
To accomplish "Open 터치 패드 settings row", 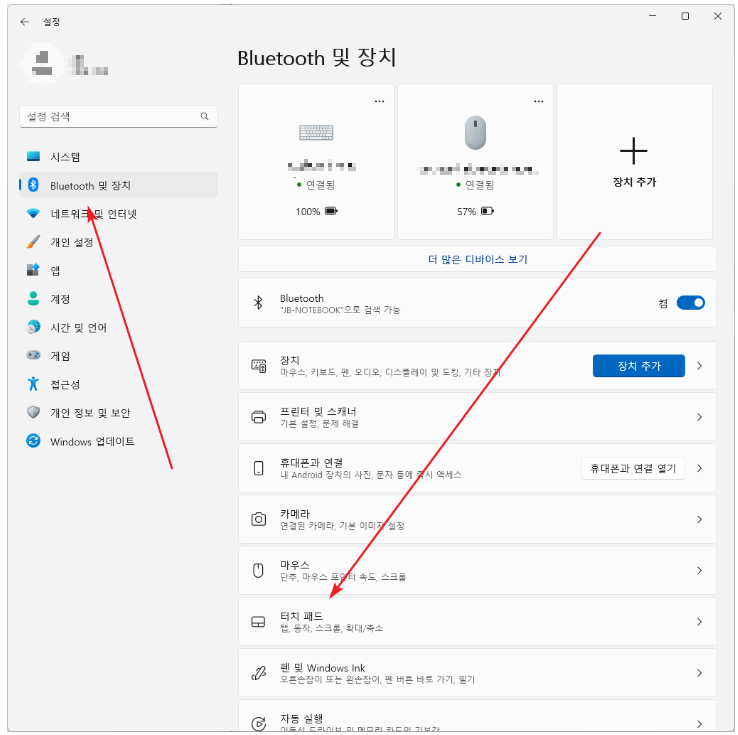I will (x=477, y=622).
